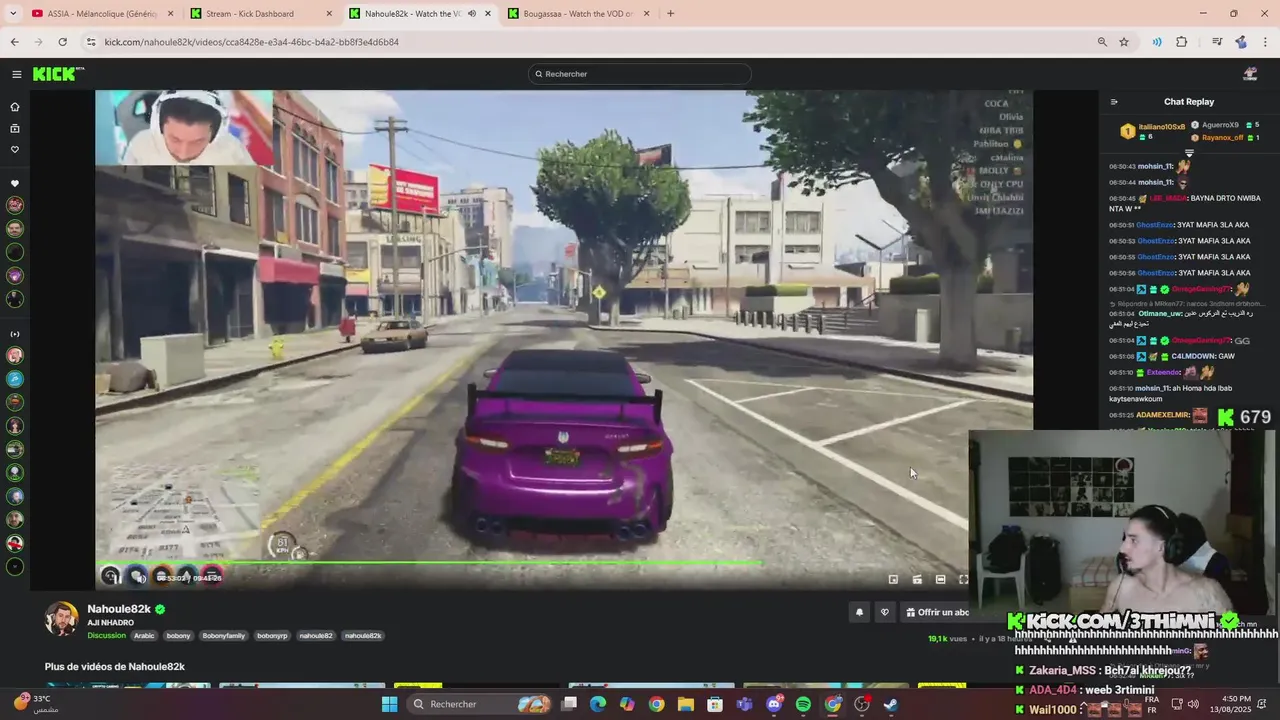Click the notification bell under the video

859,612
